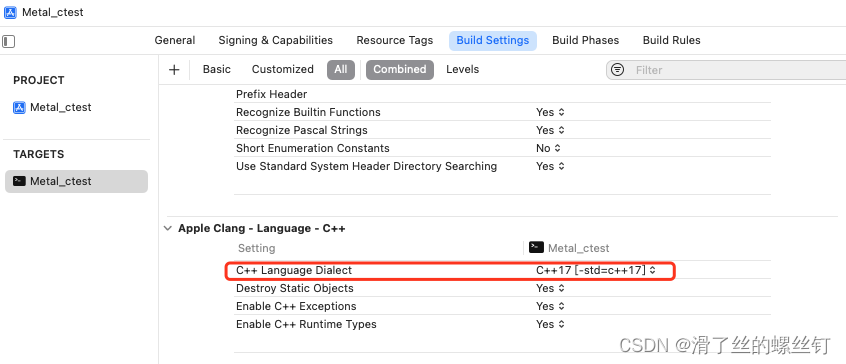Image resolution: width=846 pixels, height=364 pixels.
Task: Select Metal_ctest under TARGETS
Action: pyautogui.click(x=76, y=181)
